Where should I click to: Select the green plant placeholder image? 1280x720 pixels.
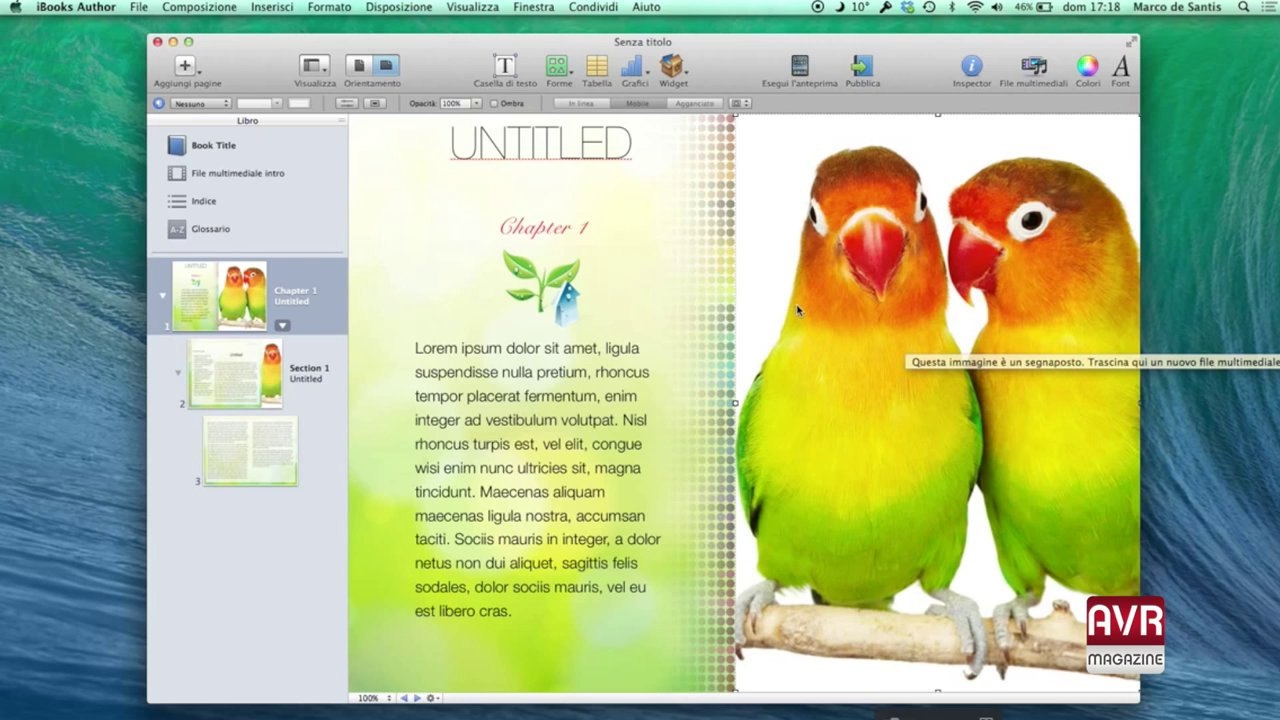541,288
